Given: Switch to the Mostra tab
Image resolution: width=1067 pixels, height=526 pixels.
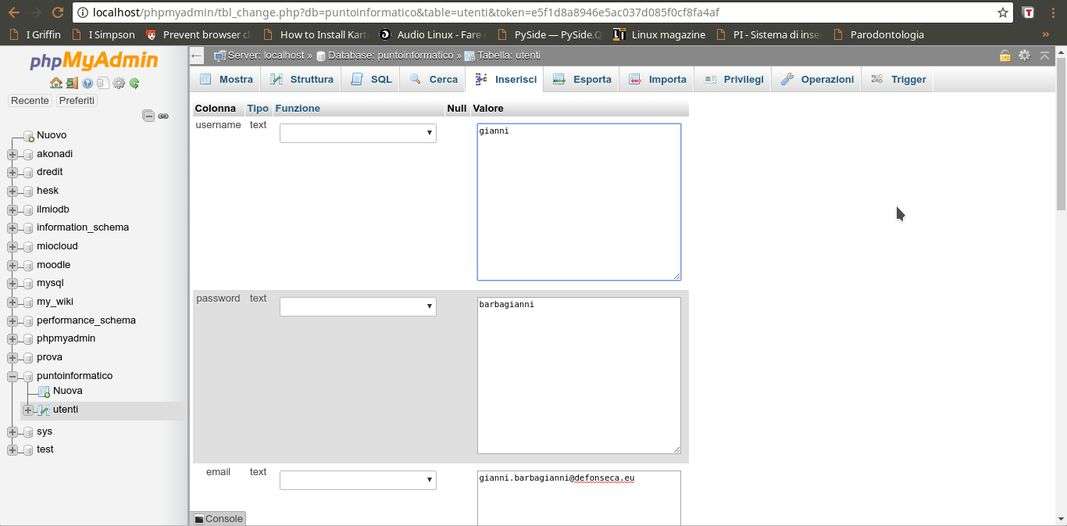Looking at the screenshot, I should point(225,80).
